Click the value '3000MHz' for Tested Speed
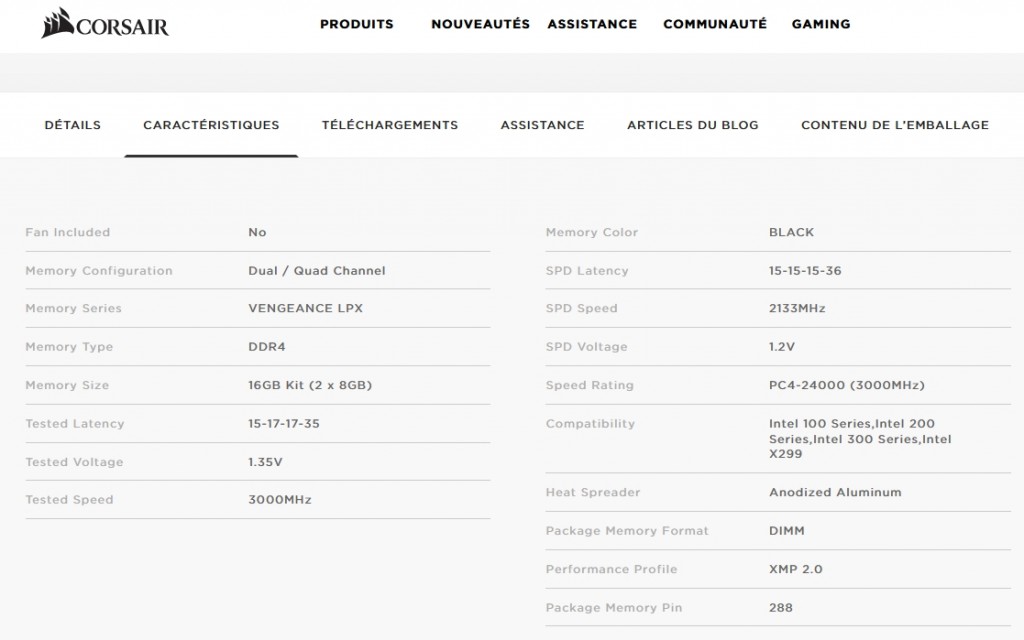The image size is (1024, 640). (280, 500)
